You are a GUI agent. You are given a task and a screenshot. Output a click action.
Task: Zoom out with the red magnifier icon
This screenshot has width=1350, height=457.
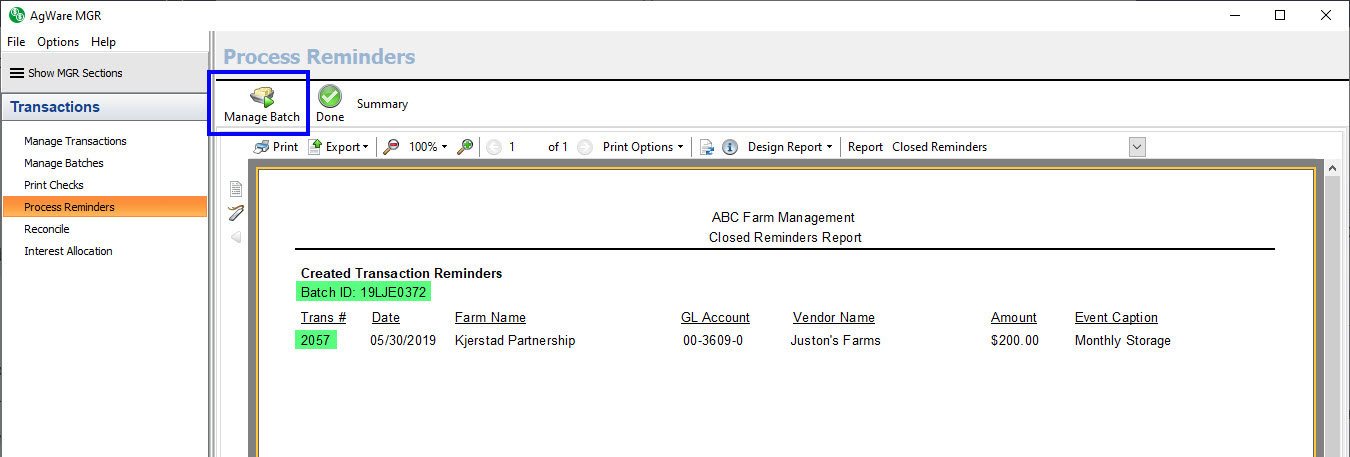coord(392,147)
